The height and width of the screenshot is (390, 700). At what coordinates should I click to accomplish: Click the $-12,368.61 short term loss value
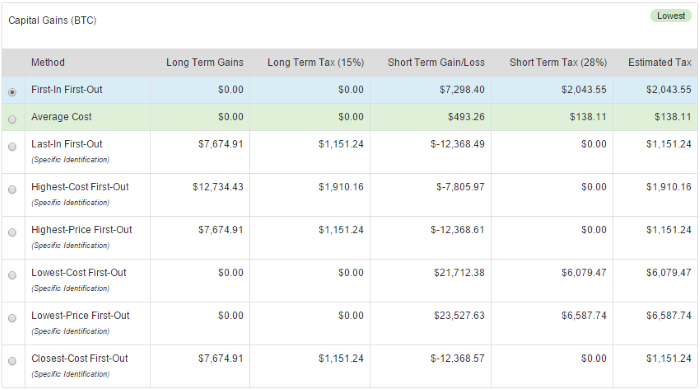pos(458,230)
